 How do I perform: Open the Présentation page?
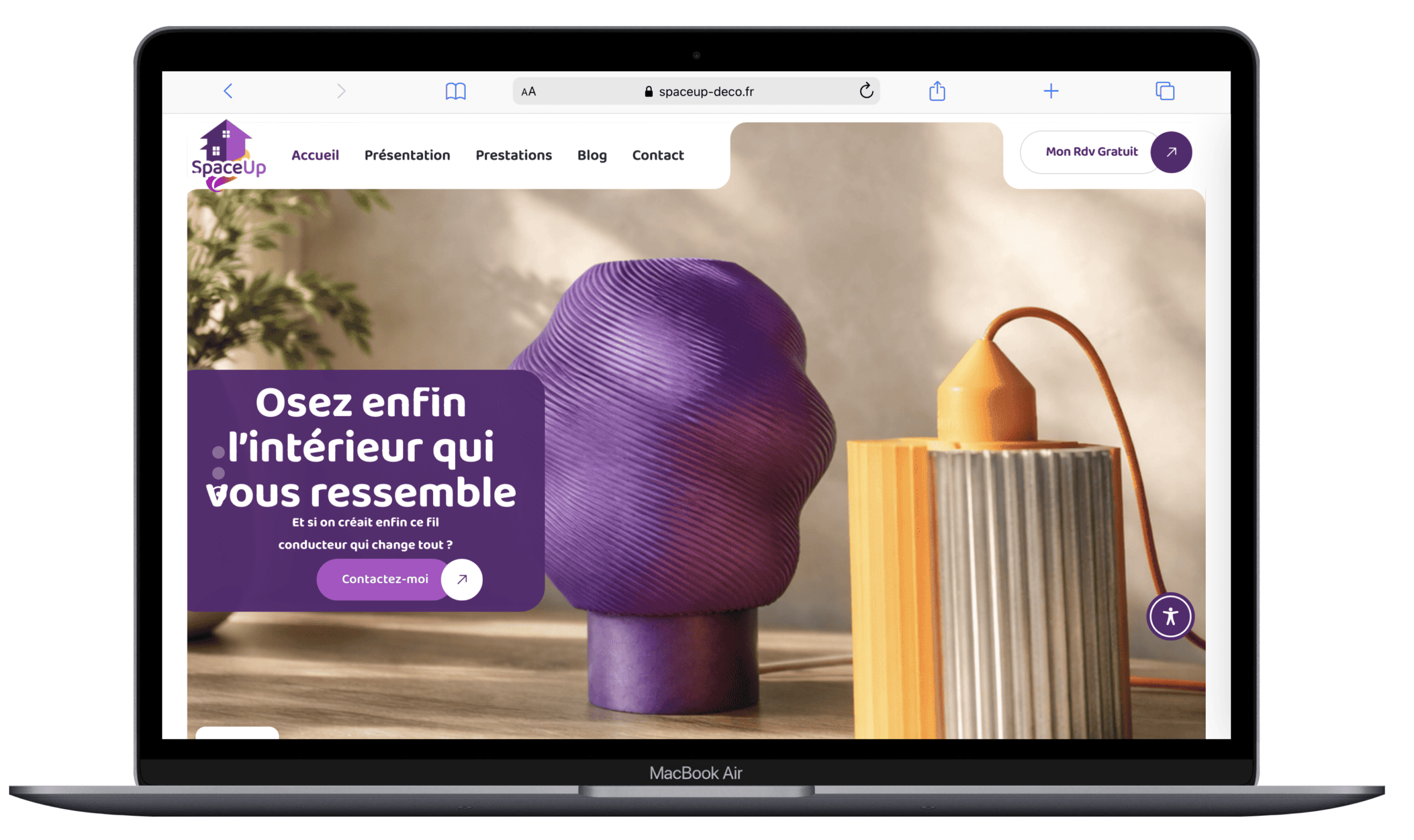coord(407,155)
